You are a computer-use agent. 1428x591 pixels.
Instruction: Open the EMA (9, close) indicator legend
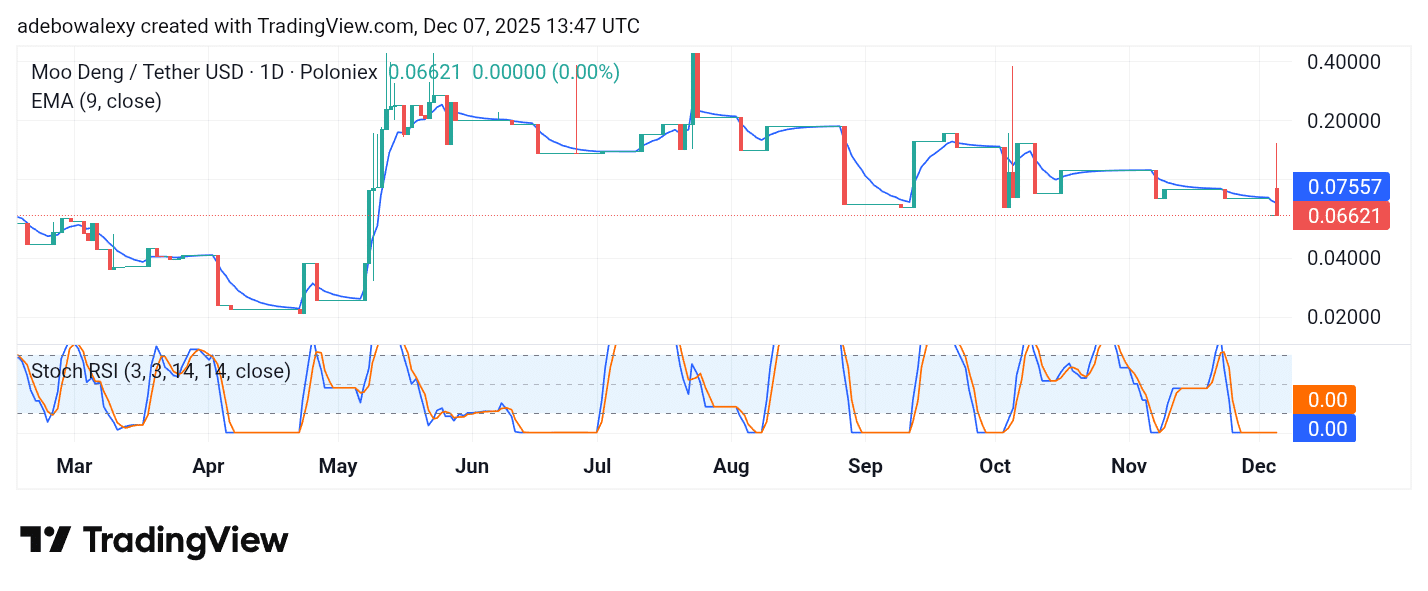97,101
